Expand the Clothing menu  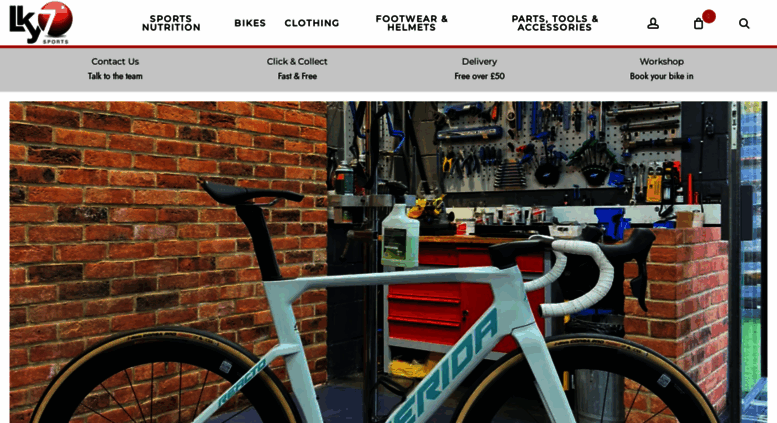tap(312, 23)
